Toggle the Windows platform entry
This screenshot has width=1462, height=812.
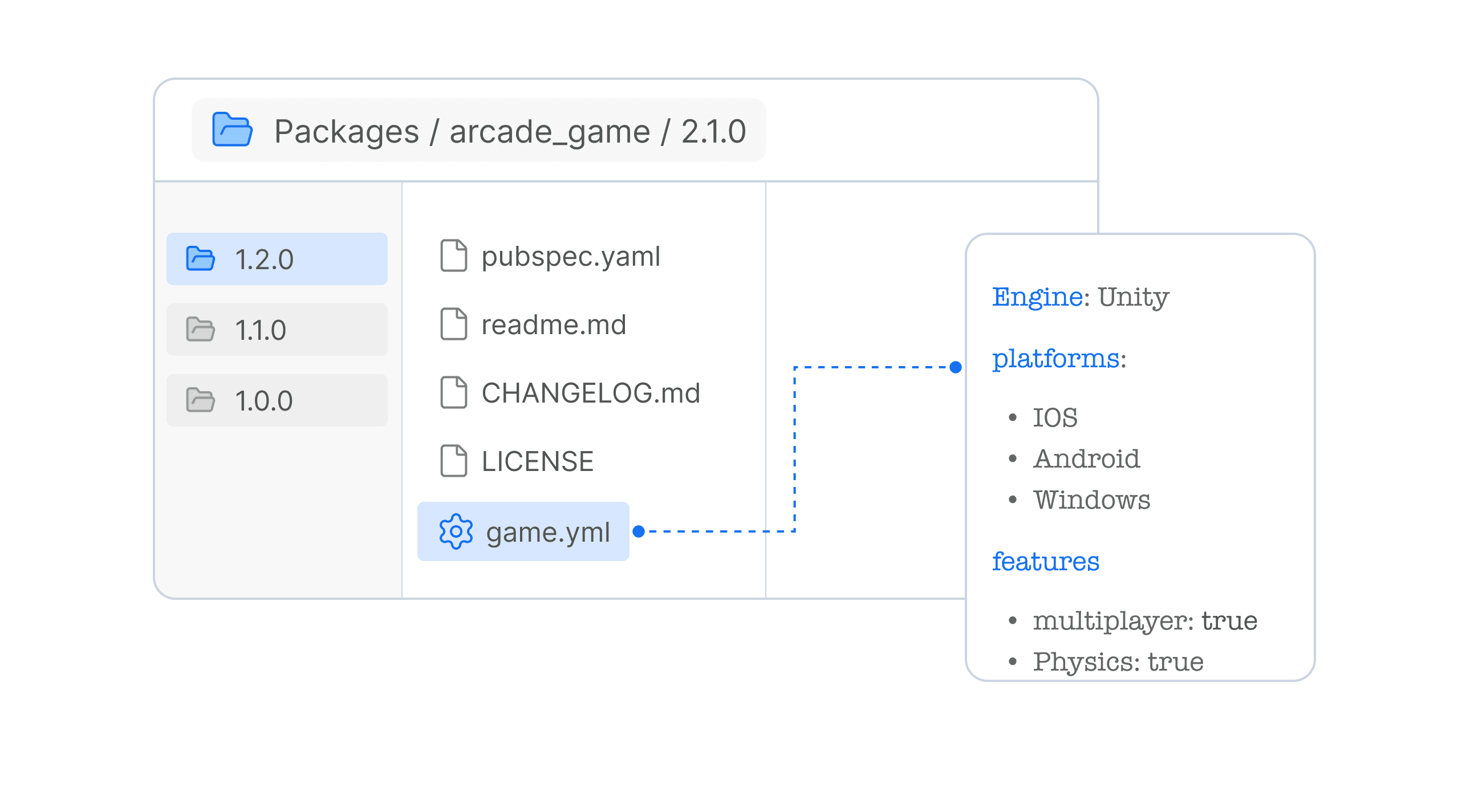[1092, 500]
